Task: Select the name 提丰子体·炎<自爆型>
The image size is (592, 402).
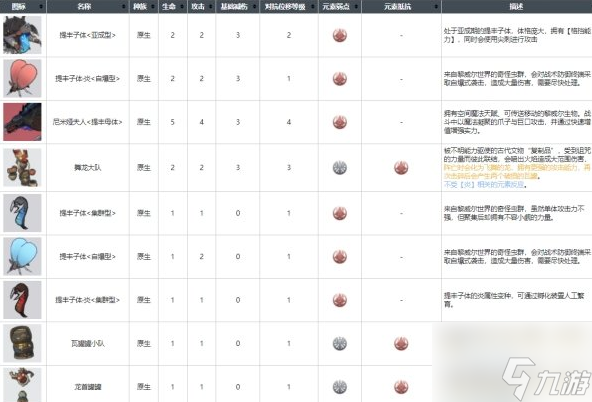Action: pyautogui.click(x=88, y=79)
